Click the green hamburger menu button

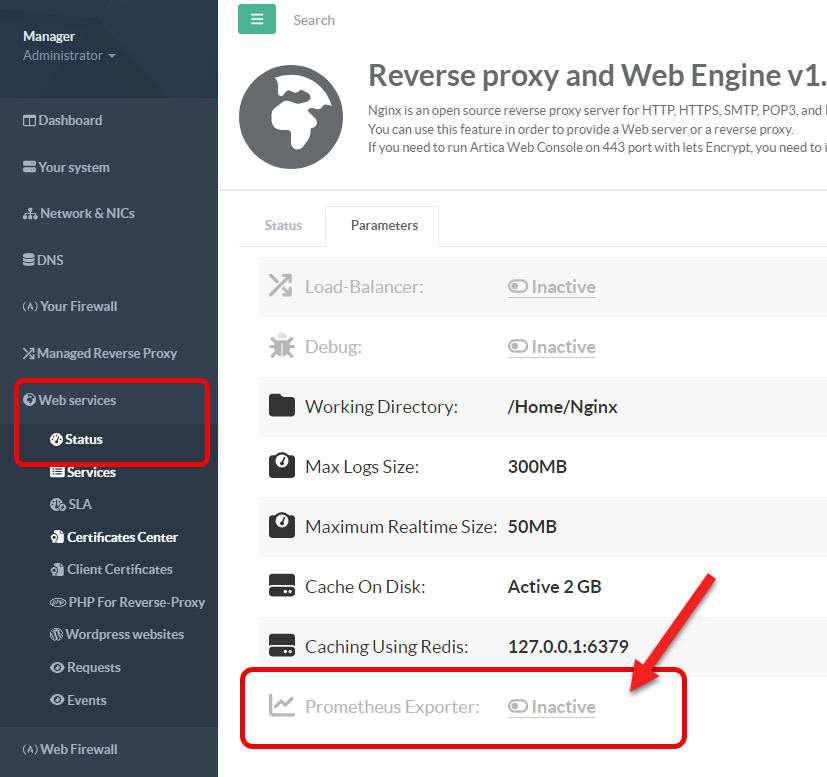[256, 19]
